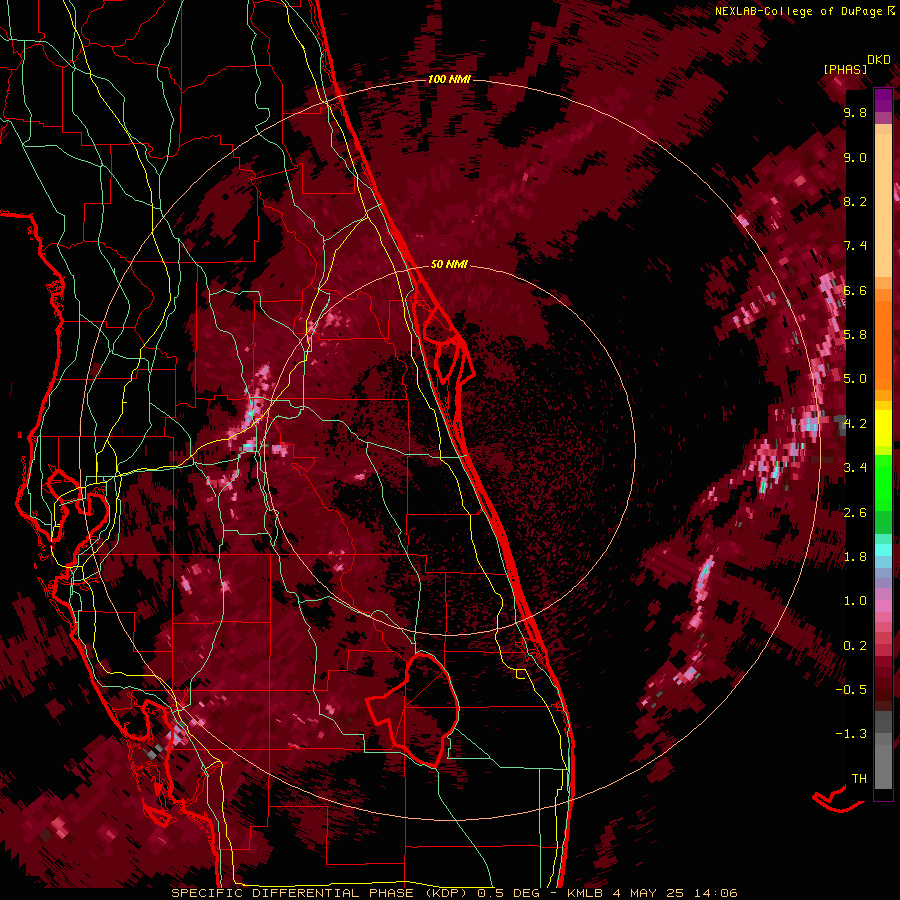The image size is (900, 900).
Task: Click the 8.2 color scale value
Action: [x=855, y=201]
